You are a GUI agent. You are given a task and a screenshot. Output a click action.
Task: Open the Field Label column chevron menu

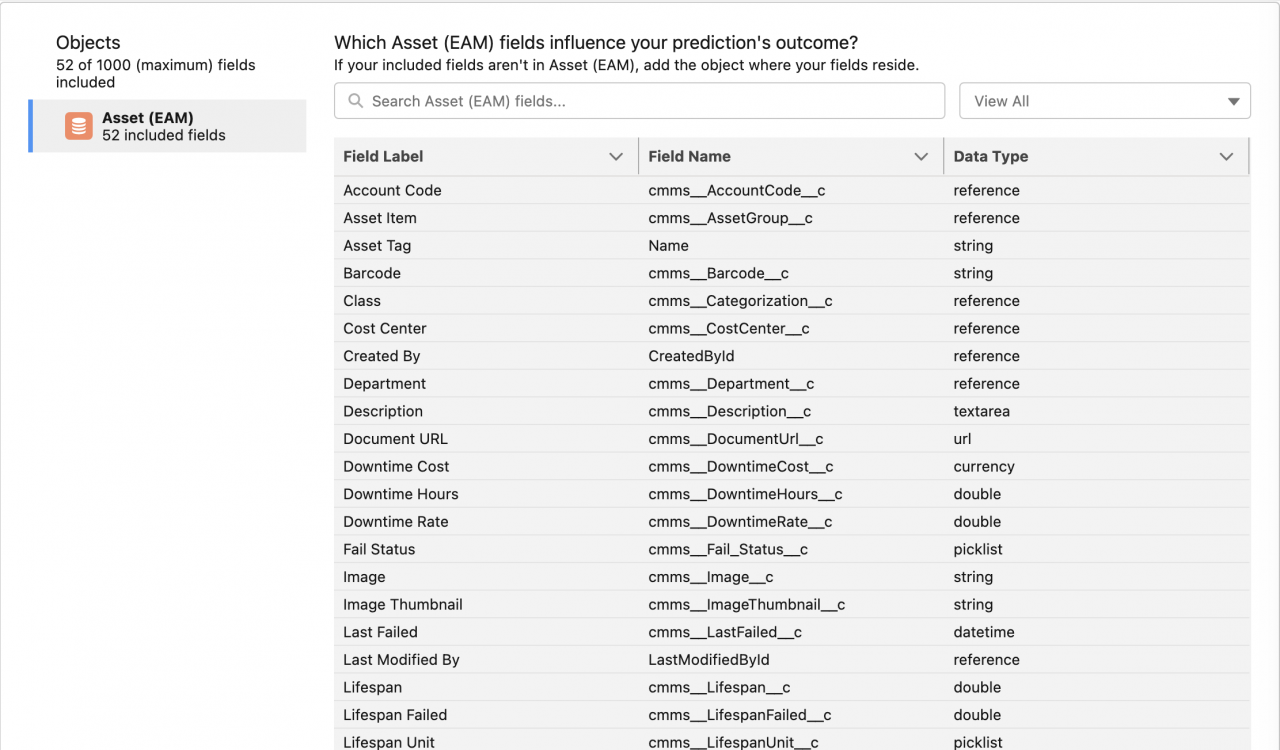pyautogui.click(x=616, y=156)
